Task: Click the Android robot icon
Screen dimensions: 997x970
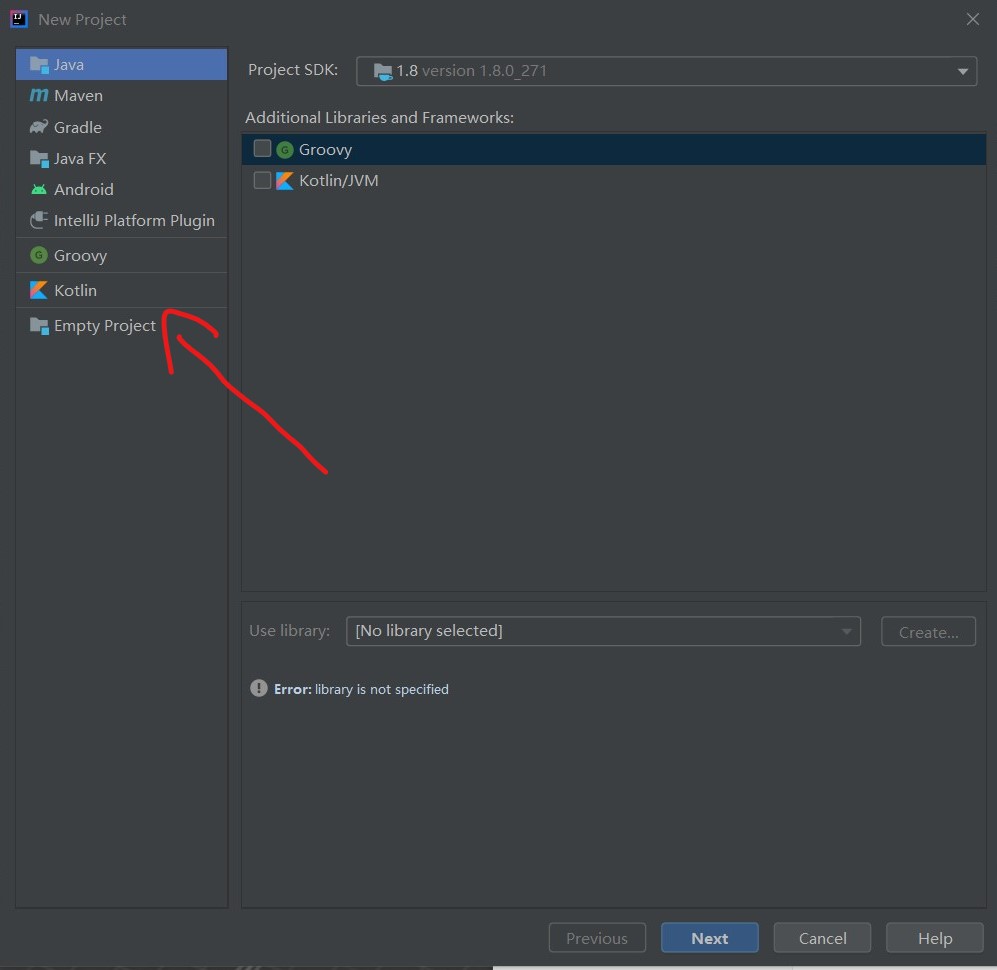Action: coord(39,189)
